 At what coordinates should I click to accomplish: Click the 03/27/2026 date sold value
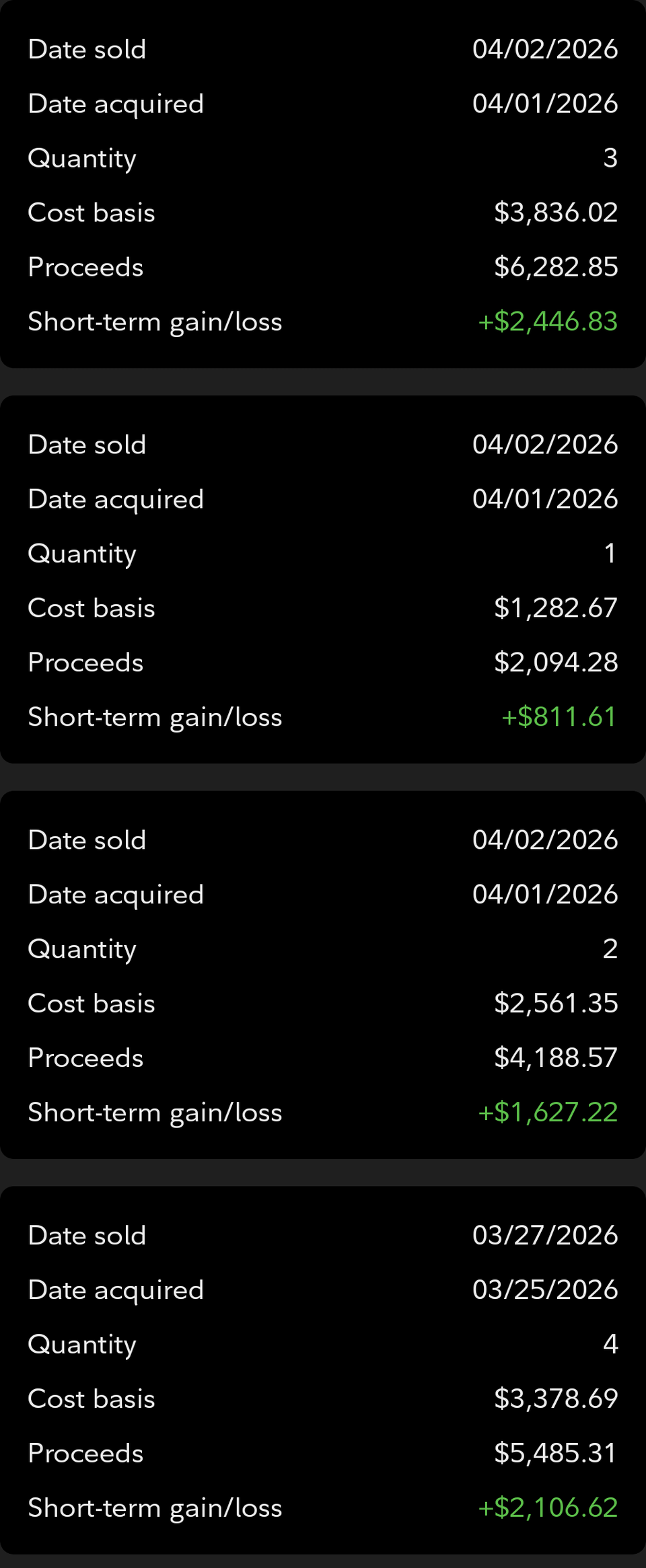[x=545, y=1236]
